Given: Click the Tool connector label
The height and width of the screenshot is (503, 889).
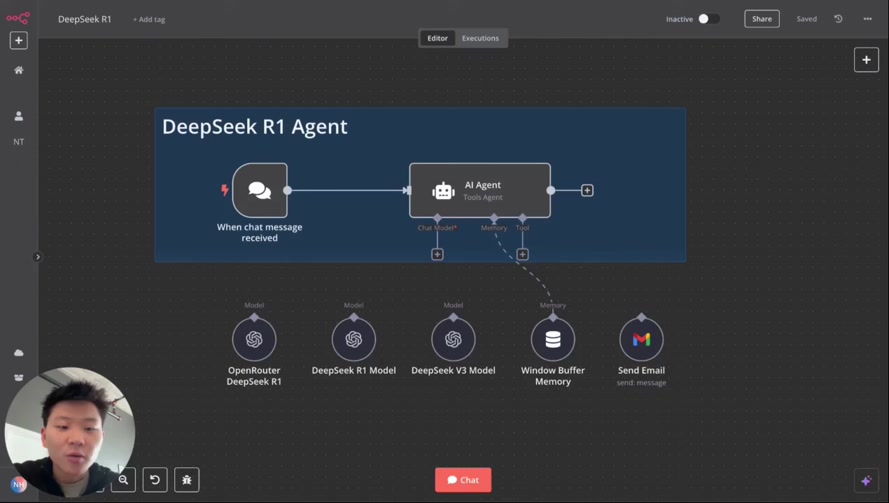Looking at the screenshot, I should coord(522,228).
